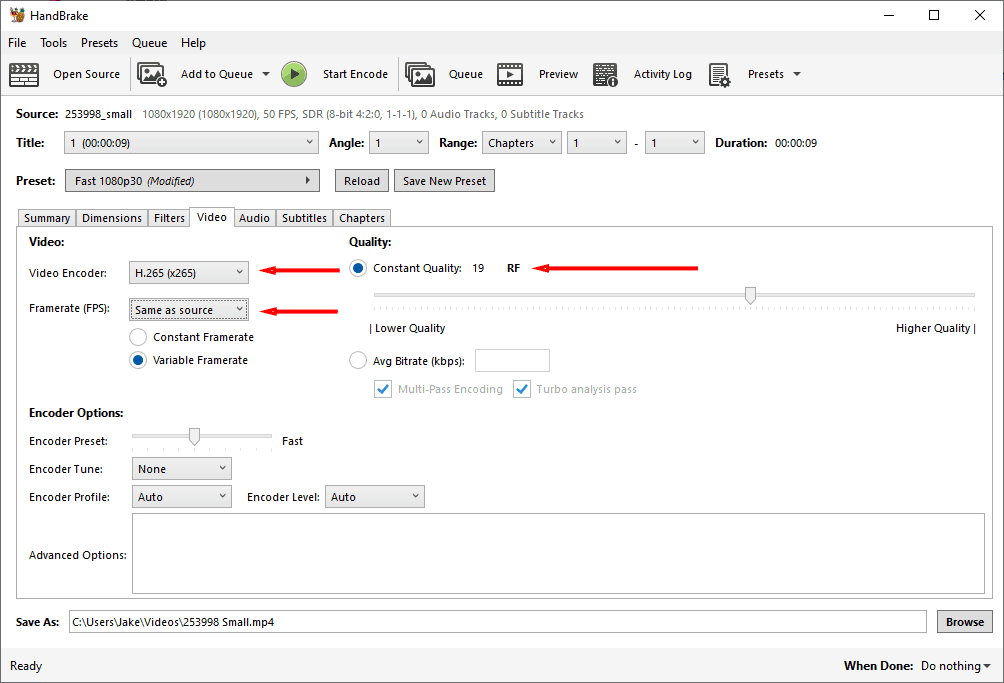Click the Preview filmstrip icon
The width and height of the screenshot is (1004, 683).
(510, 74)
